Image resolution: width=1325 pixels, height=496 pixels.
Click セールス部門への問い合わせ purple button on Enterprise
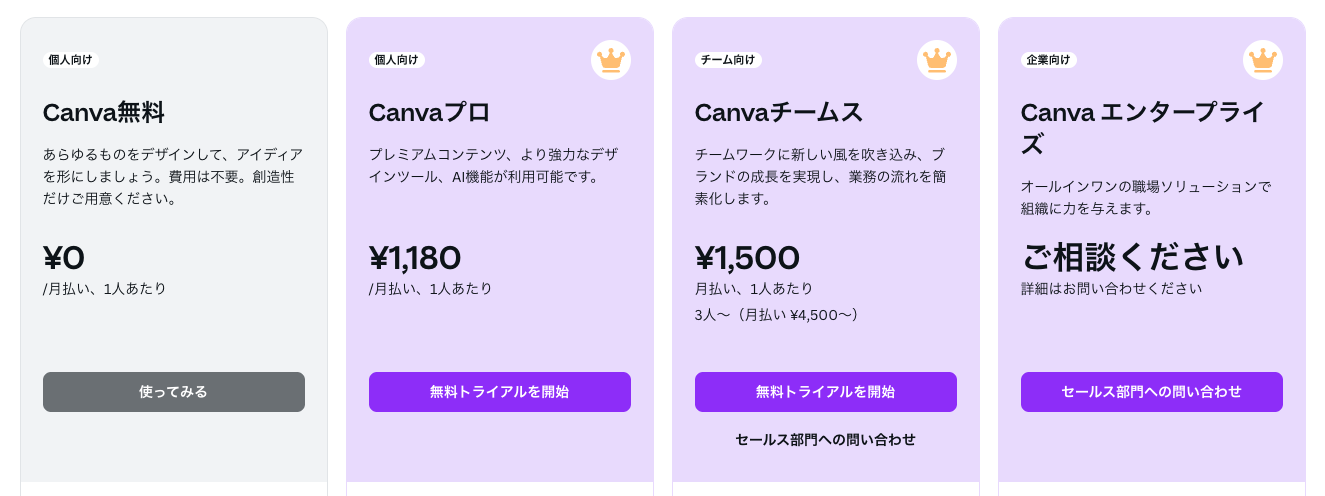click(x=1152, y=392)
